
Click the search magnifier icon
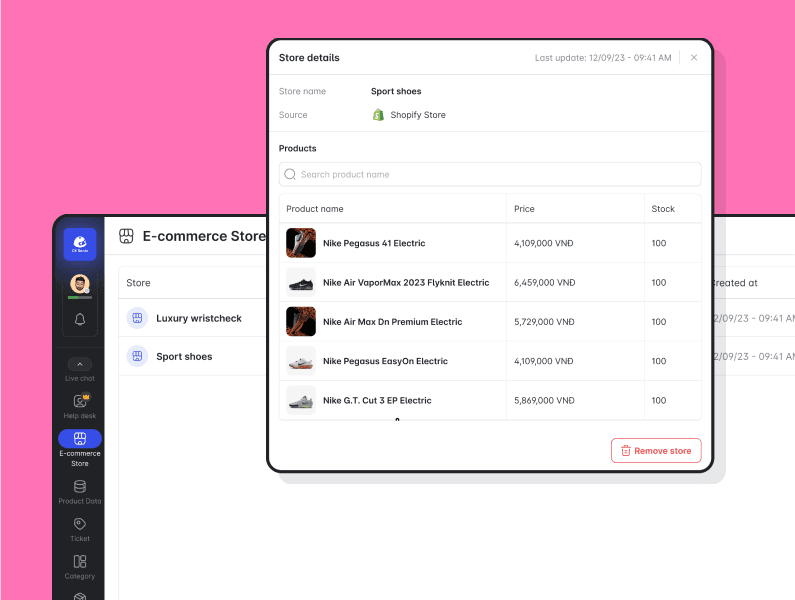point(290,174)
